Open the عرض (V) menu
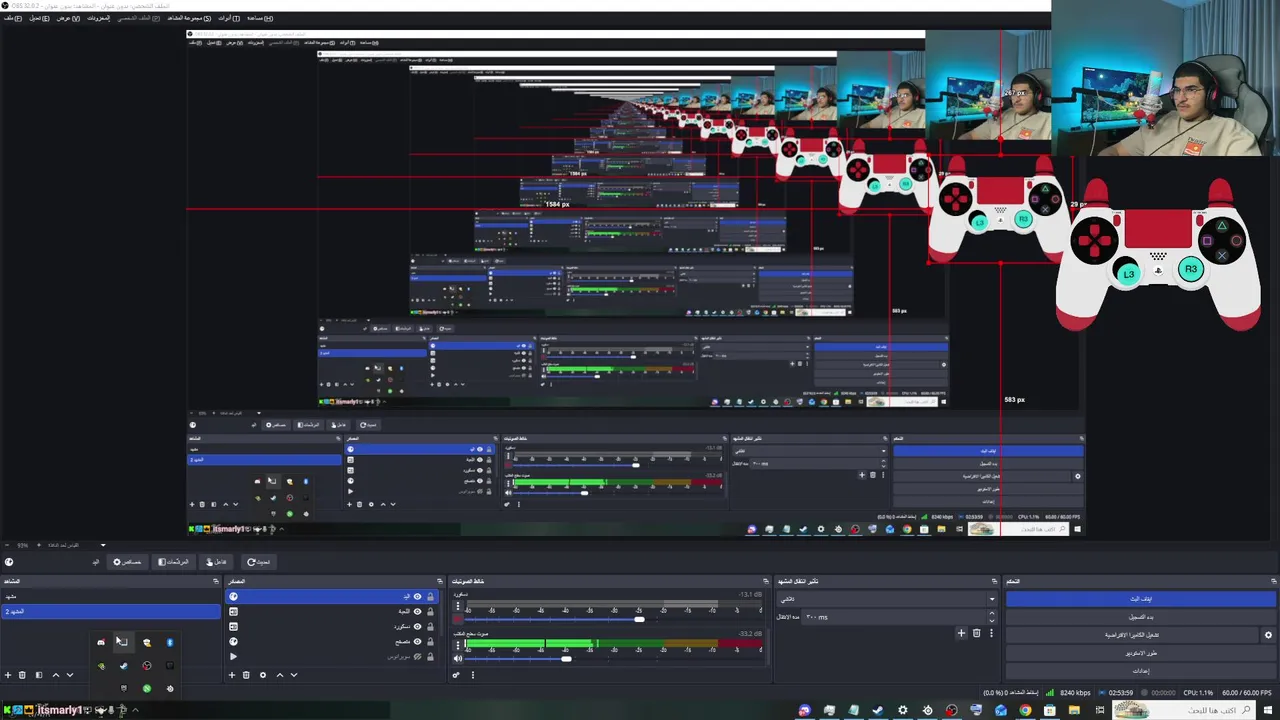The height and width of the screenshot is (720, 1280). [68, 18]
